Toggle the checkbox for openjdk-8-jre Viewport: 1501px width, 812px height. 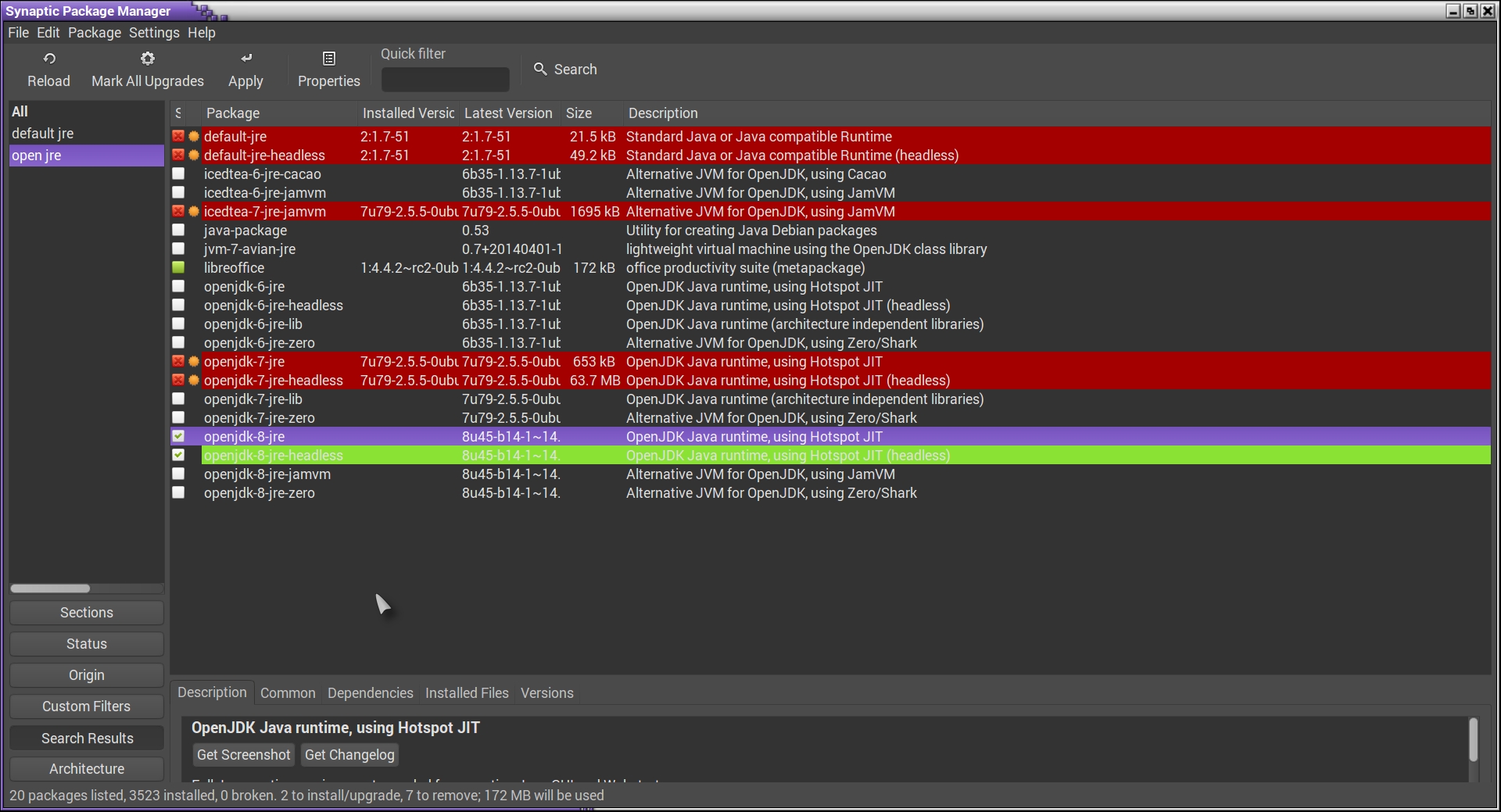point(178,436)
